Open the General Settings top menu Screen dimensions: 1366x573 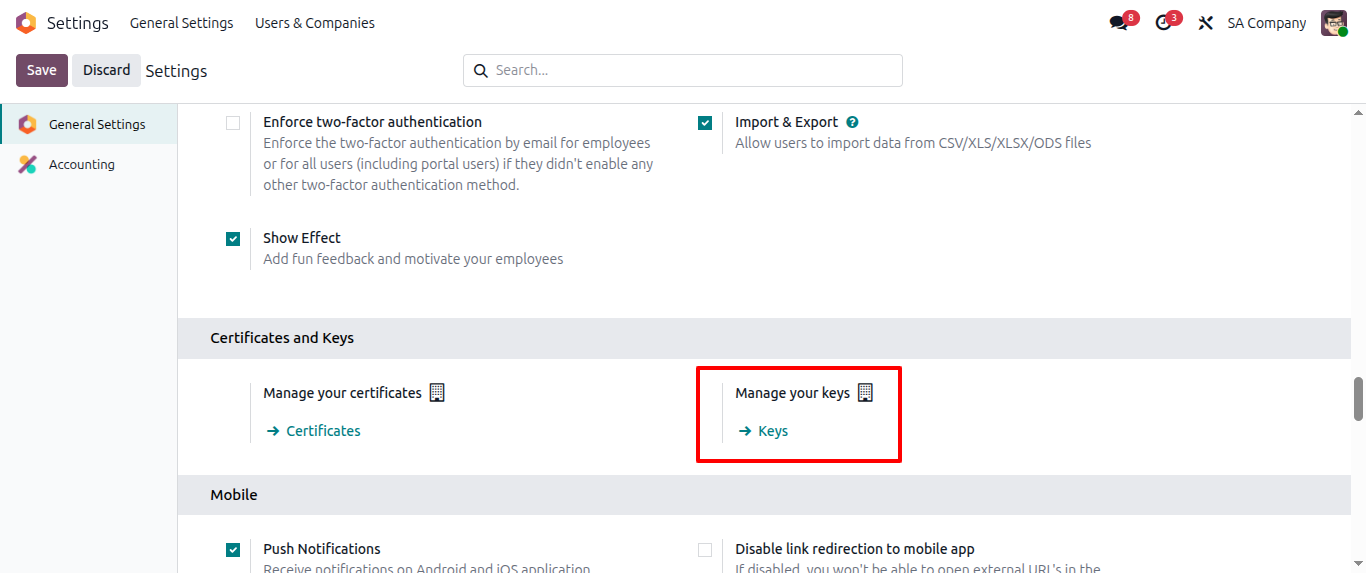pyautogui.click(x=181, y=23)
